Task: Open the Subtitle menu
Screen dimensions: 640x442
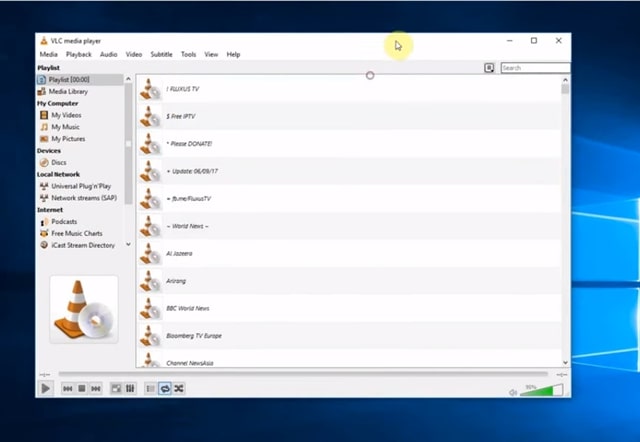Action: 161,54
